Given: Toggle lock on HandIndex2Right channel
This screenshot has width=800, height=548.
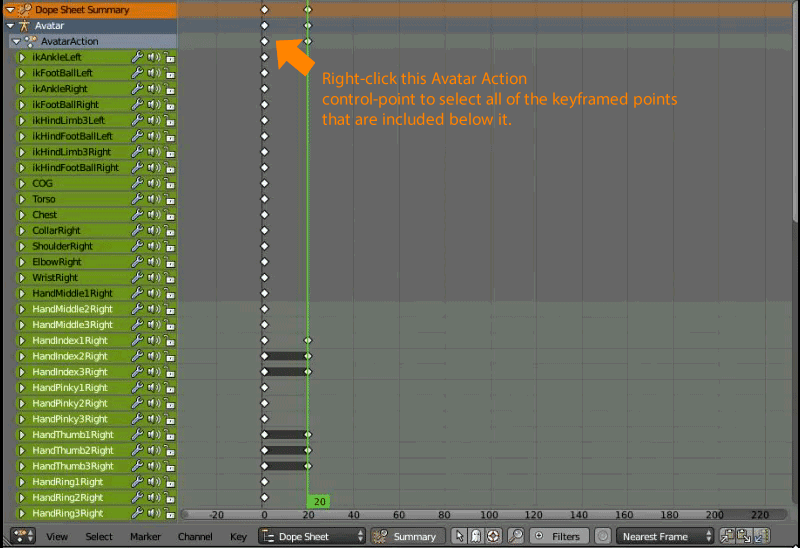Looking at the screenshot, I should click(x=169, y=356).
